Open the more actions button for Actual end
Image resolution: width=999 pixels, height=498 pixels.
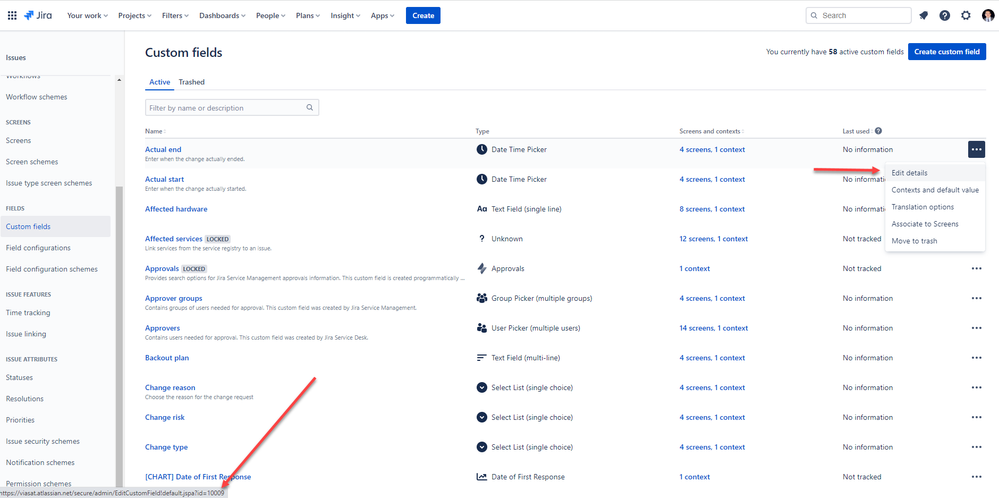tap(976, 150)
